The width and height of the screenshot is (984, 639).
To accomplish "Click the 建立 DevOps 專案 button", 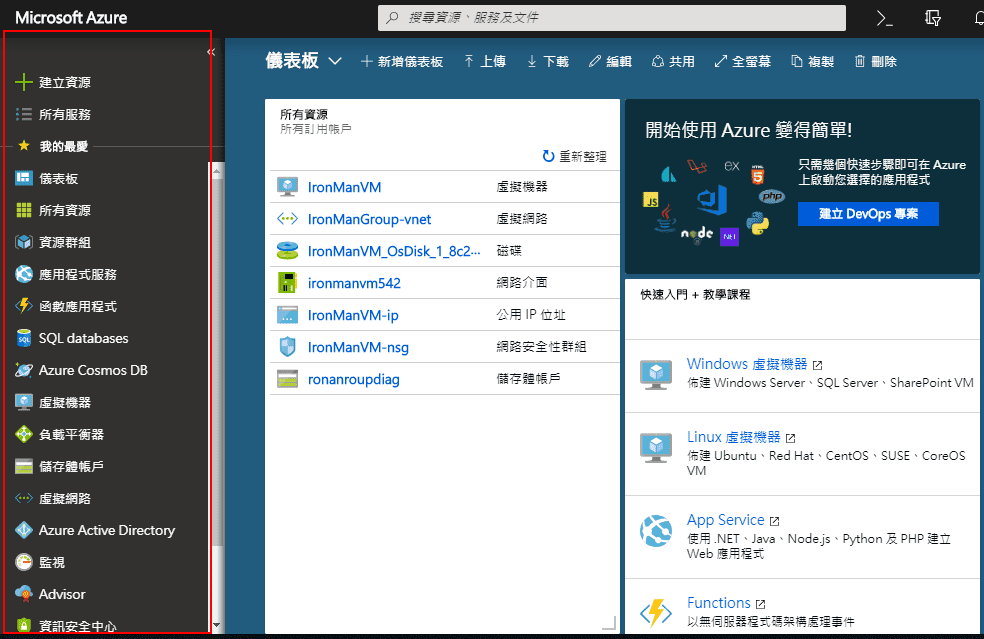I will coord(868,214).
